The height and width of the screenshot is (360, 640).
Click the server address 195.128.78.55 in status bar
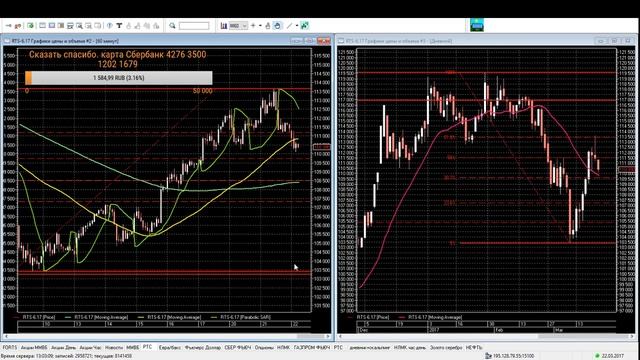tap(513, 356)
